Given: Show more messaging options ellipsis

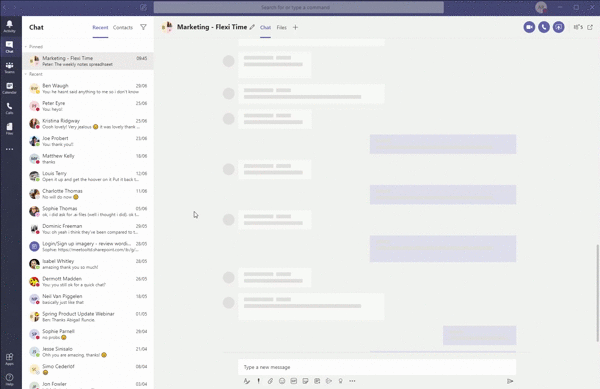Looking at the screenshot, I should tap(352, 381).
